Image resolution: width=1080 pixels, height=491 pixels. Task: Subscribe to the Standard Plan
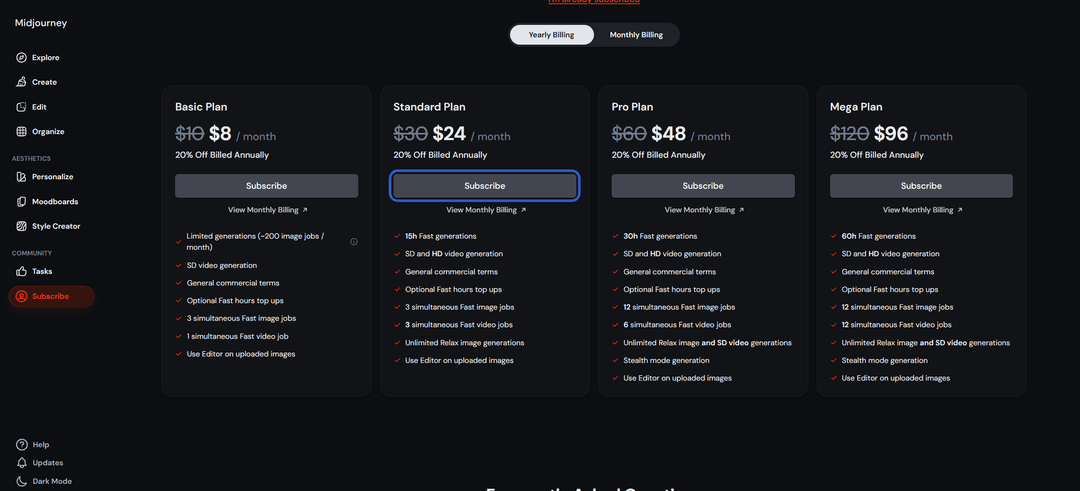[485, 186]
